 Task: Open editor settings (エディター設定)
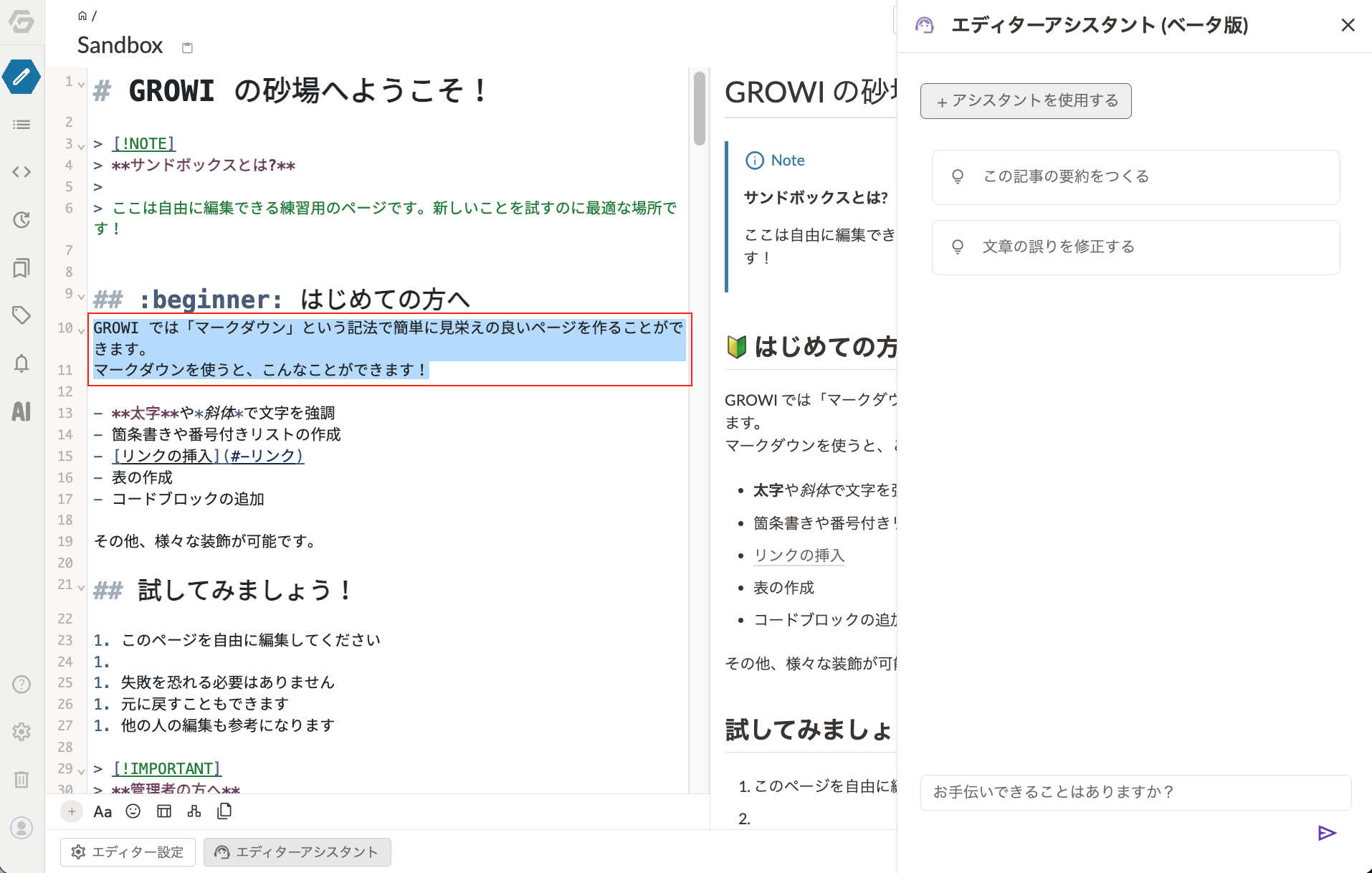(x=128, y=852)
